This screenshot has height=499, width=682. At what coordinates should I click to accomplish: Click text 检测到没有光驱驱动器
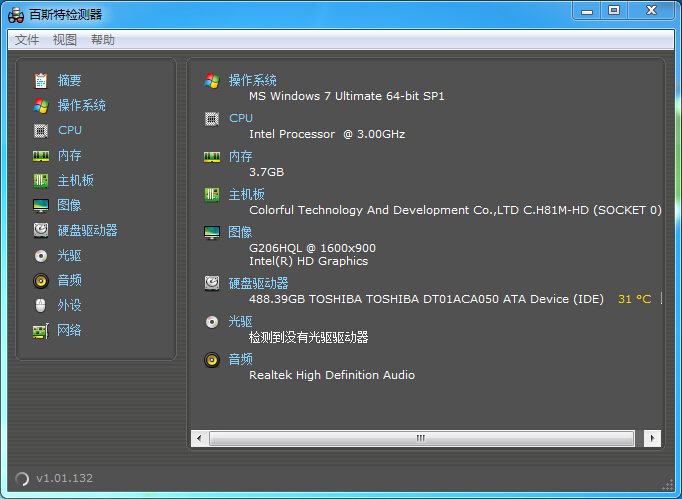click(308, 337)
